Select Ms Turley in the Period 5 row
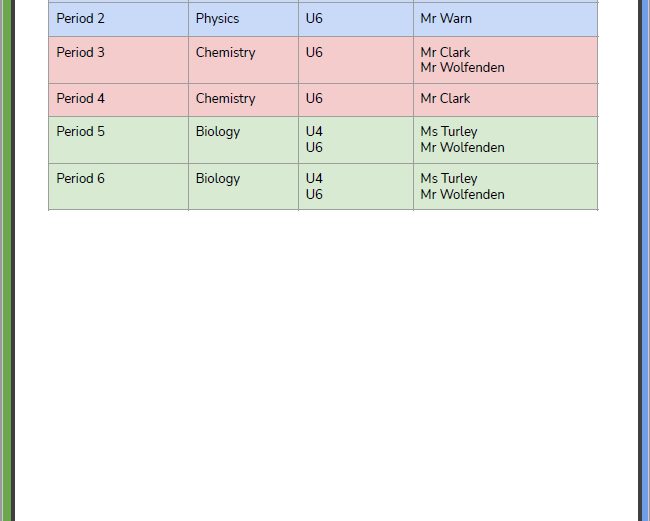 pos(449,132)
